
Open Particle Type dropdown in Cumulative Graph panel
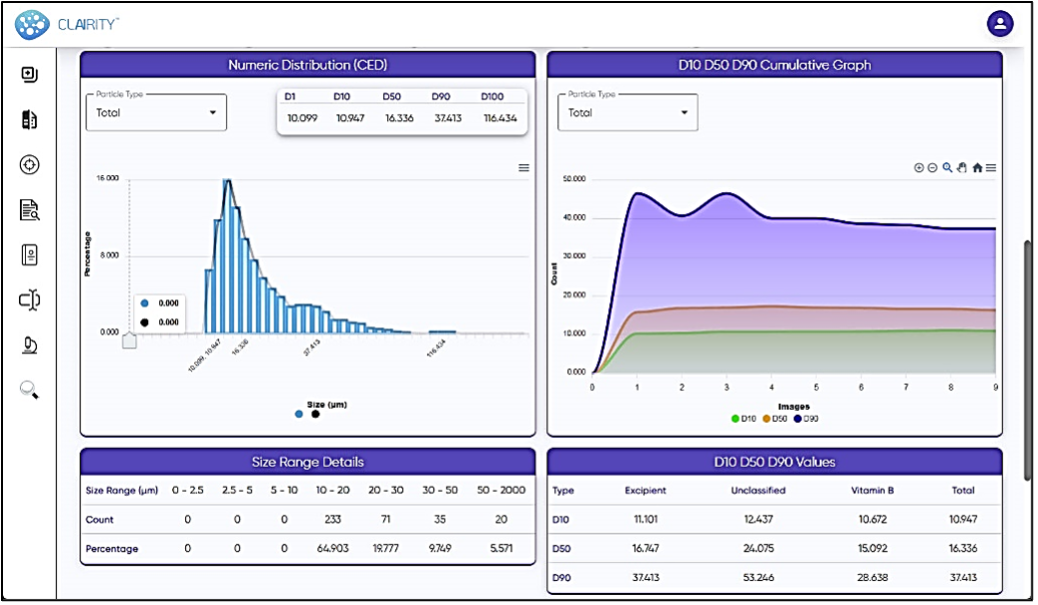(x=627, y=113)
